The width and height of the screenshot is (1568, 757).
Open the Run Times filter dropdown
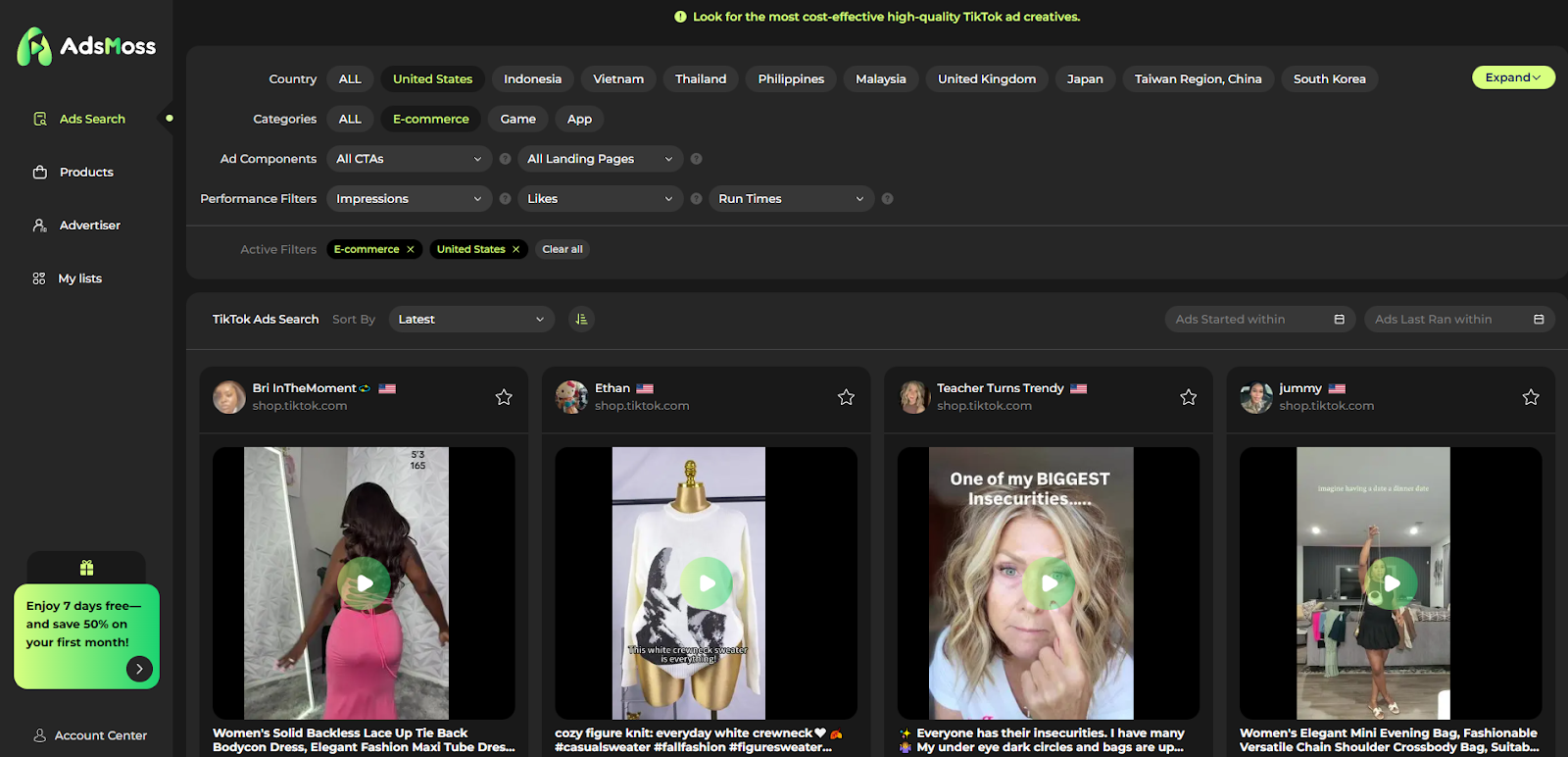tap(792, 199)
